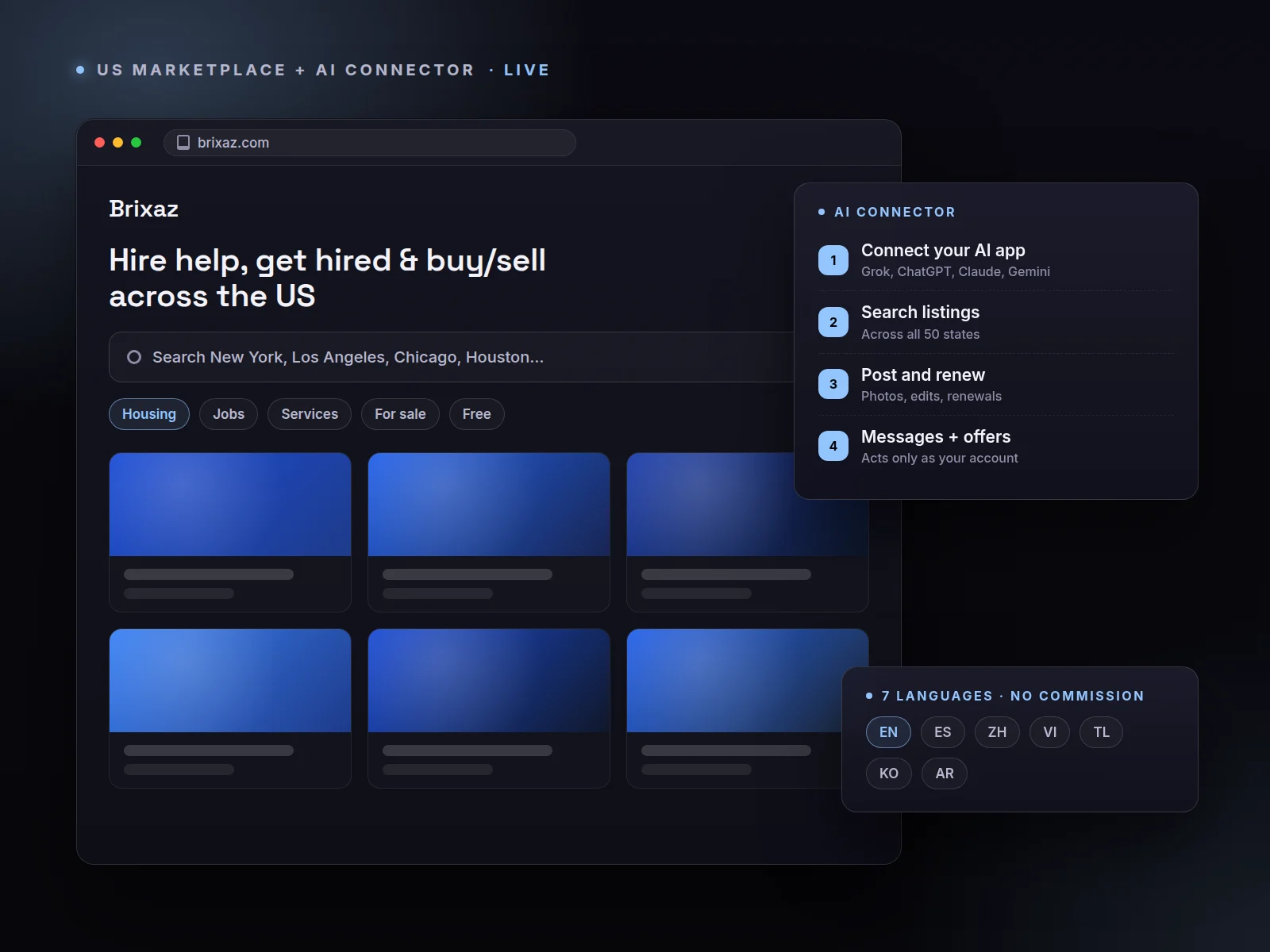Select the EN language chip
This screenshot has height=952, width=1270.
(x=888, y=732)
